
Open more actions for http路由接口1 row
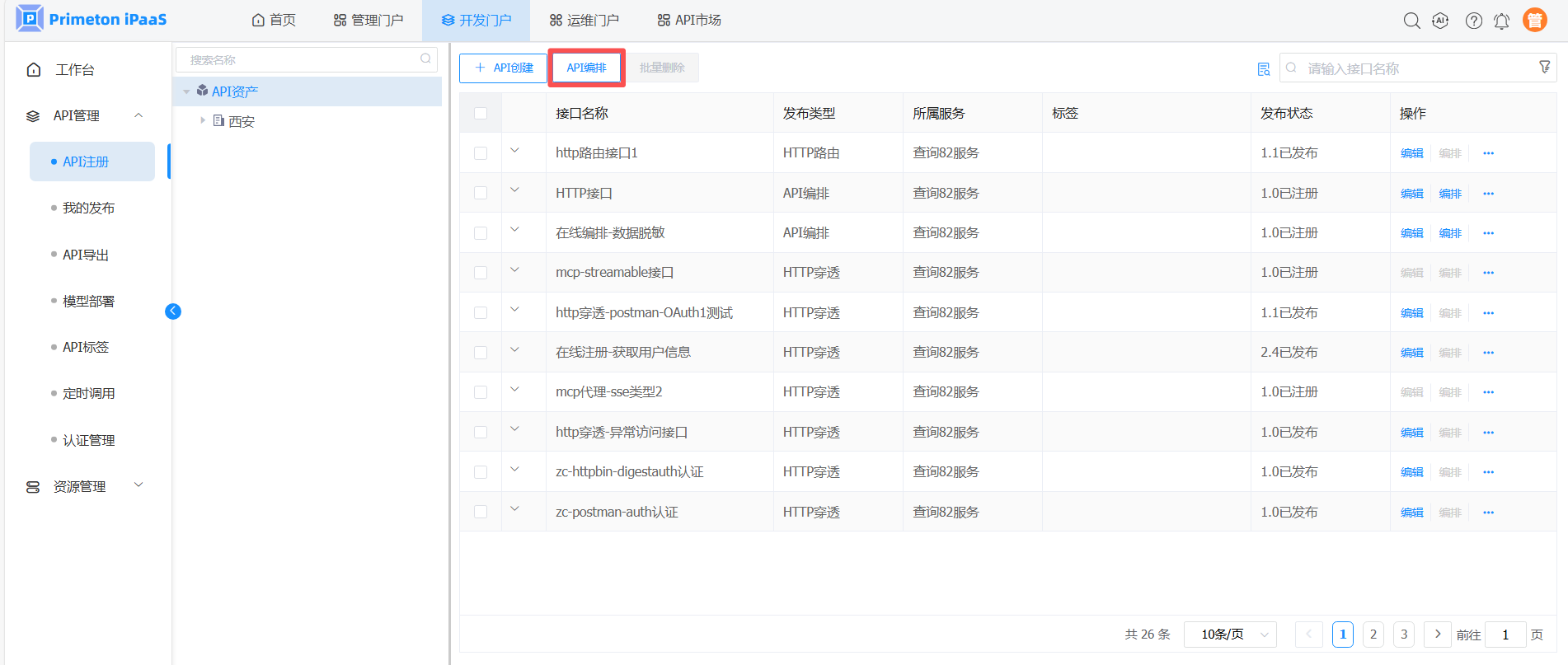pyautogui.click(x=1488, y=153)
